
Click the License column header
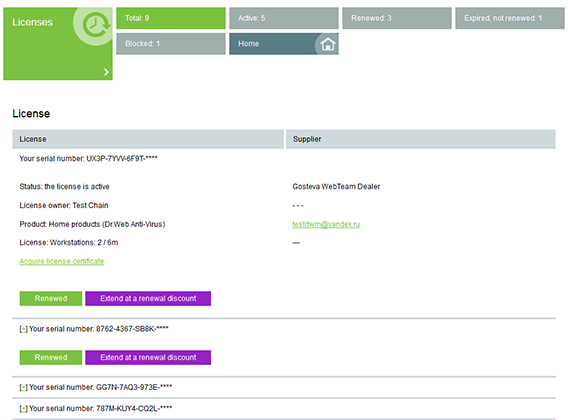pyautogui.click(x=148, y=139)
